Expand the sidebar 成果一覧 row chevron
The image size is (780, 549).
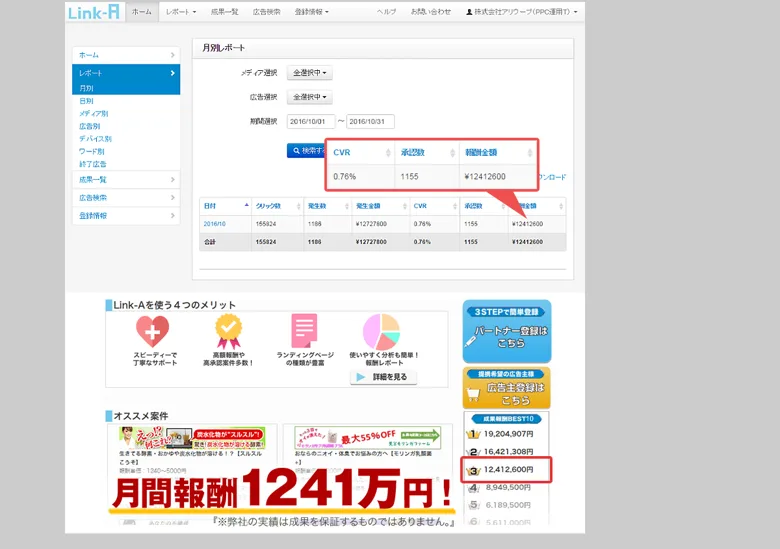tap(173, 180)
